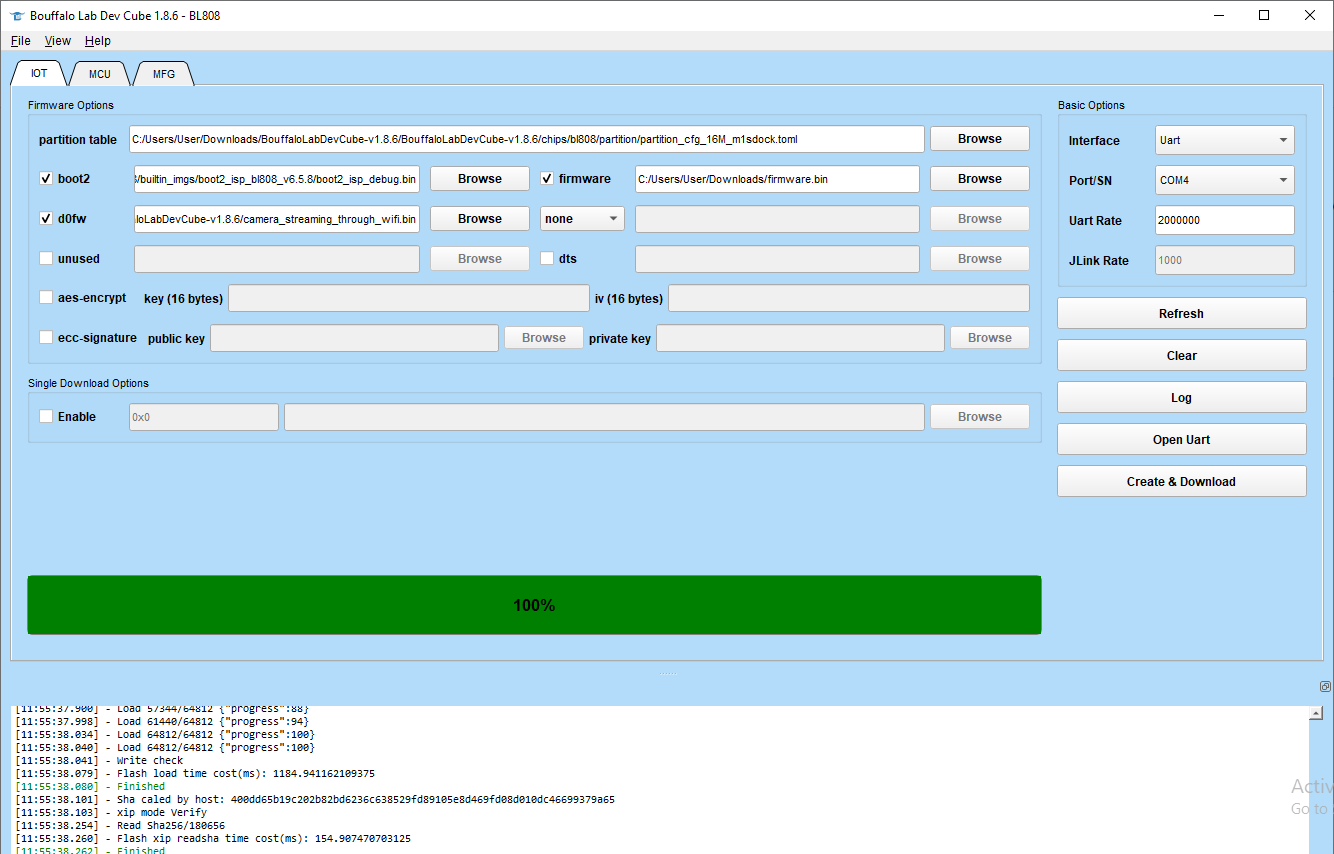The image size is (1334, 854).
Task: Click the Log button
Action: click(x=1182, y=398)
